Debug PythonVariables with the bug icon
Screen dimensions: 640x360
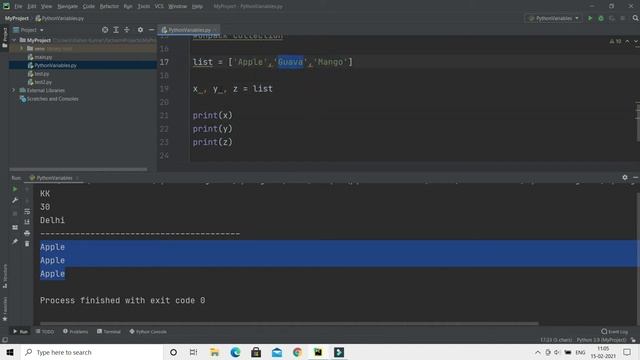pyautogui.click(x=601, y=18)
